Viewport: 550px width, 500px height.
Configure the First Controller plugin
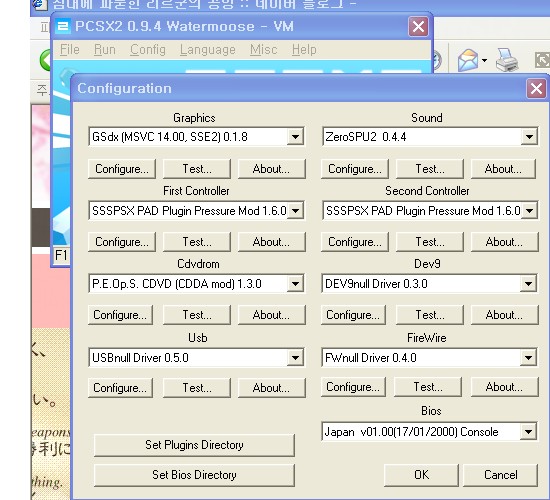pos(122,242)
